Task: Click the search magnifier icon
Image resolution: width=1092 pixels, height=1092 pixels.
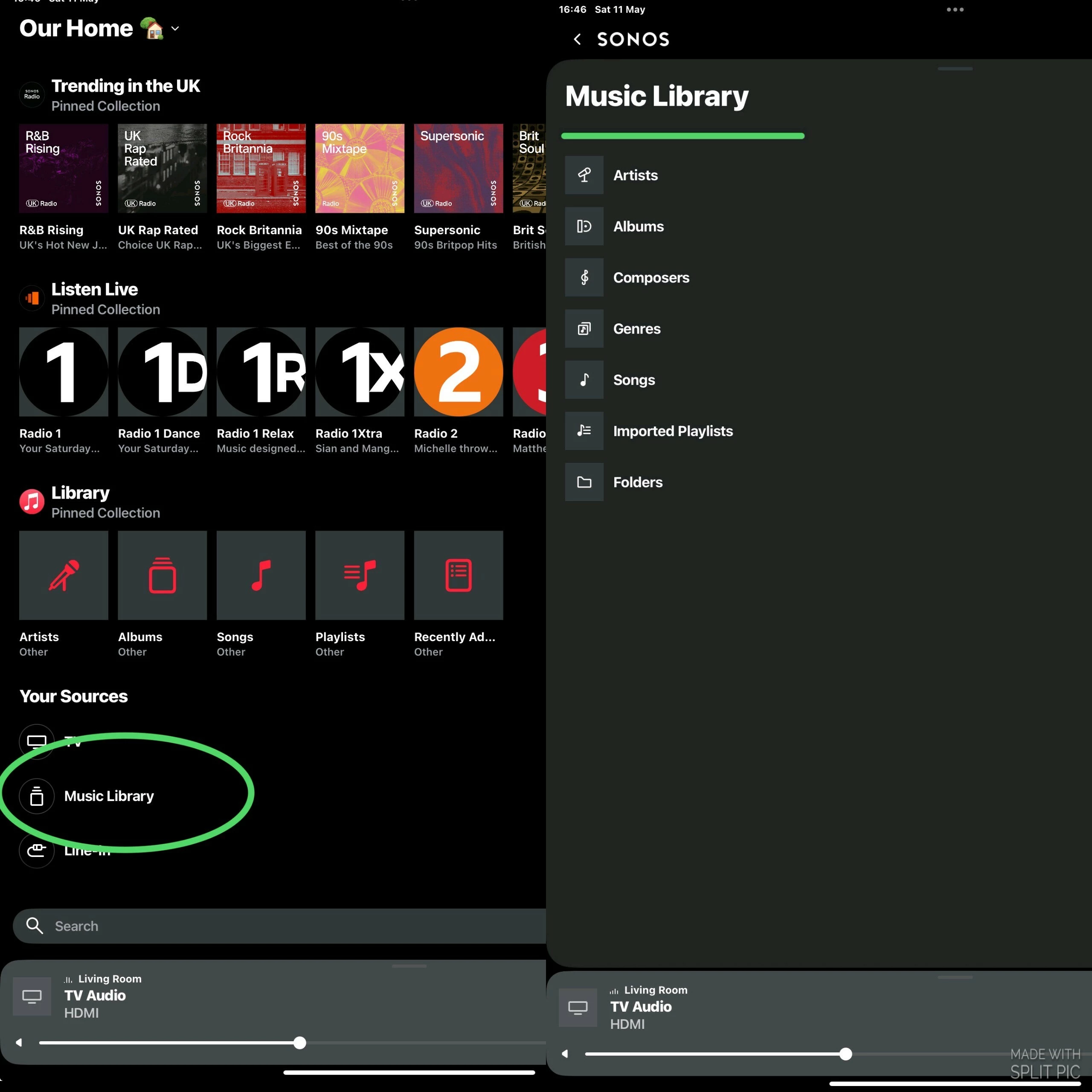Action: tap(35, 926)
